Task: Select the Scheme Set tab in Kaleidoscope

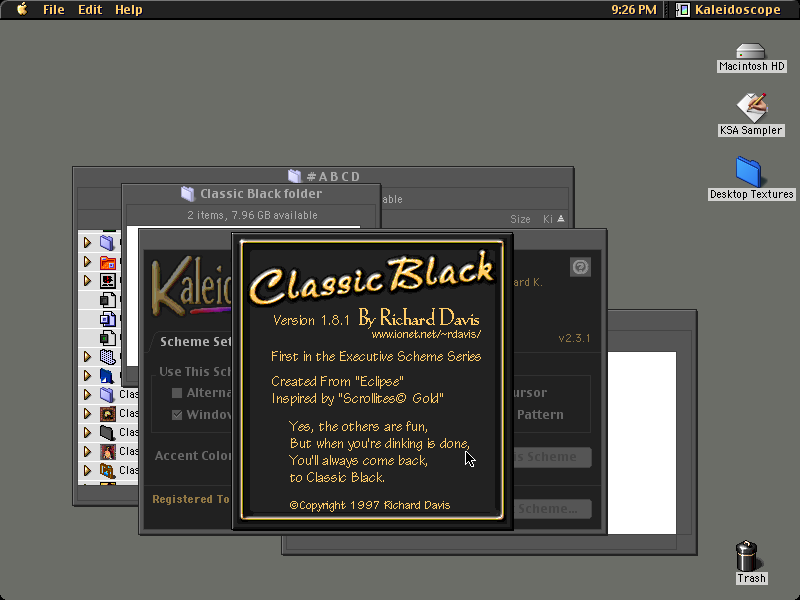Action: [x=194, y=342]
